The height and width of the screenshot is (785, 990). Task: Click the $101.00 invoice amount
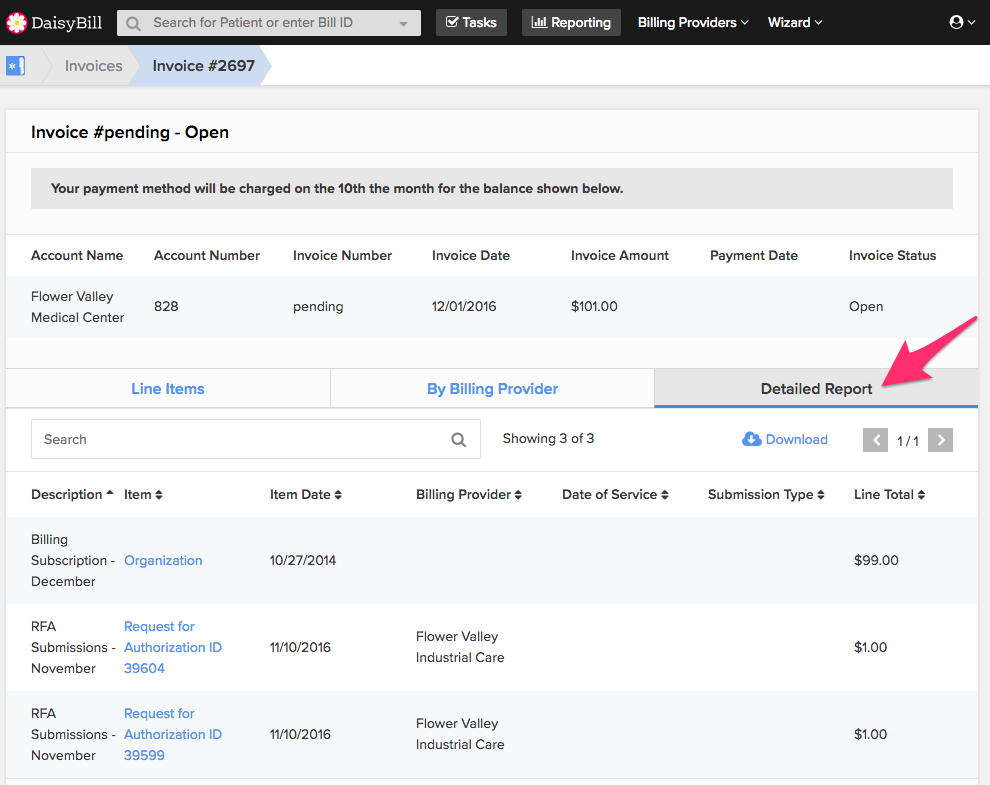pyautogui.click(x=594, y=306)
